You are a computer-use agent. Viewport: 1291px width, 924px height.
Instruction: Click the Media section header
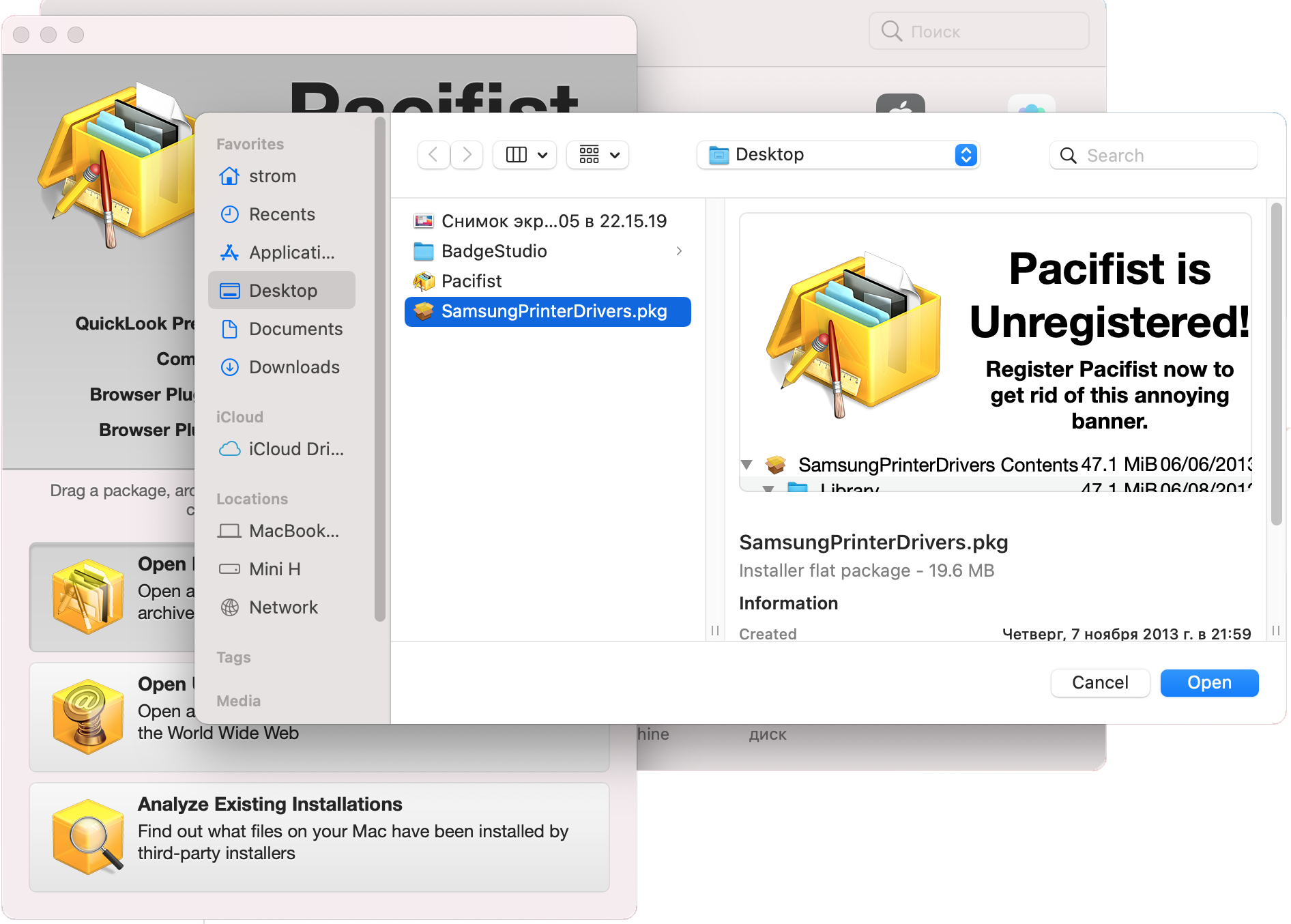(x=238, y=701)
